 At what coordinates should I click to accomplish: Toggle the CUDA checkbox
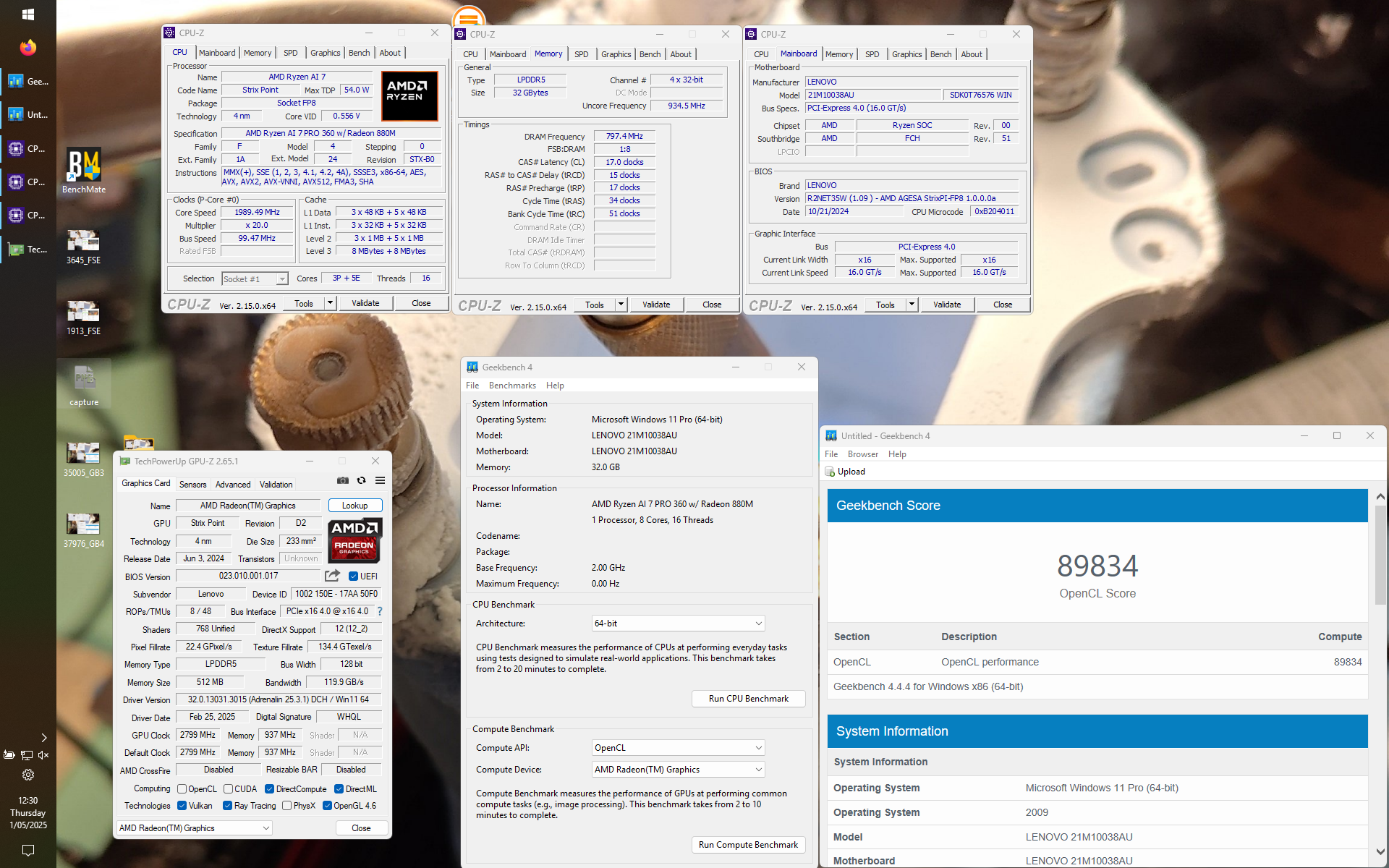[228, 789]
